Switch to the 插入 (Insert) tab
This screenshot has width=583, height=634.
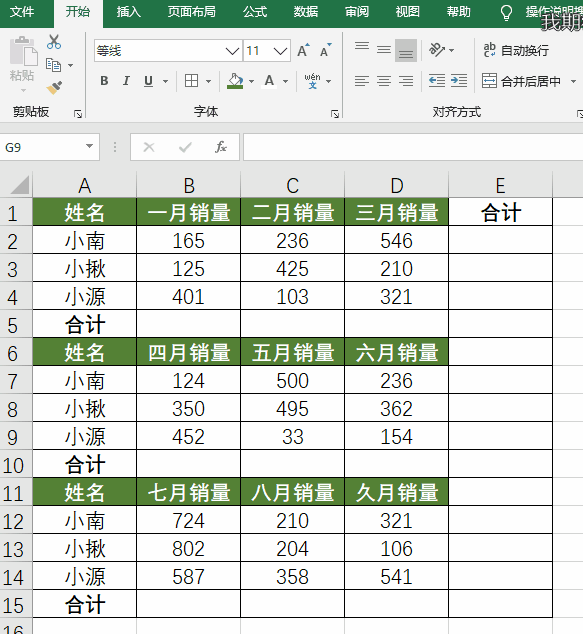[x=129, y=12]
